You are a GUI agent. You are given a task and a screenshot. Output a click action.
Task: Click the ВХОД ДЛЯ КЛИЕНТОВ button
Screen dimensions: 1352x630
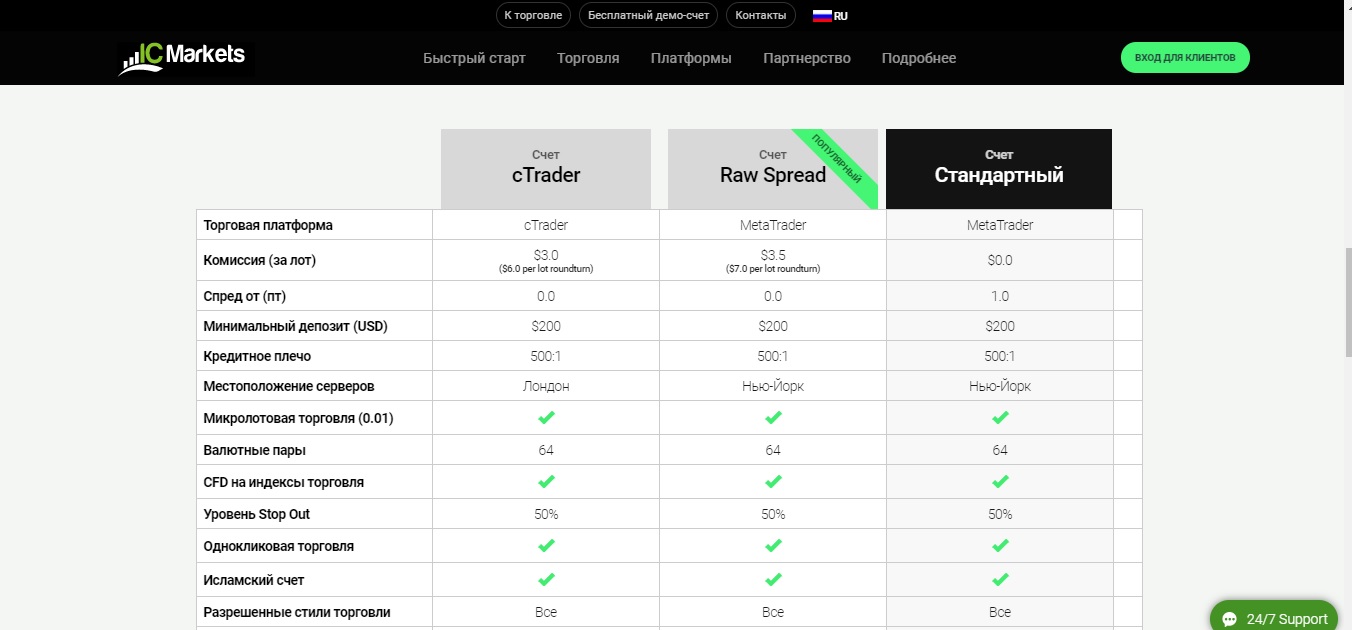1185,57
